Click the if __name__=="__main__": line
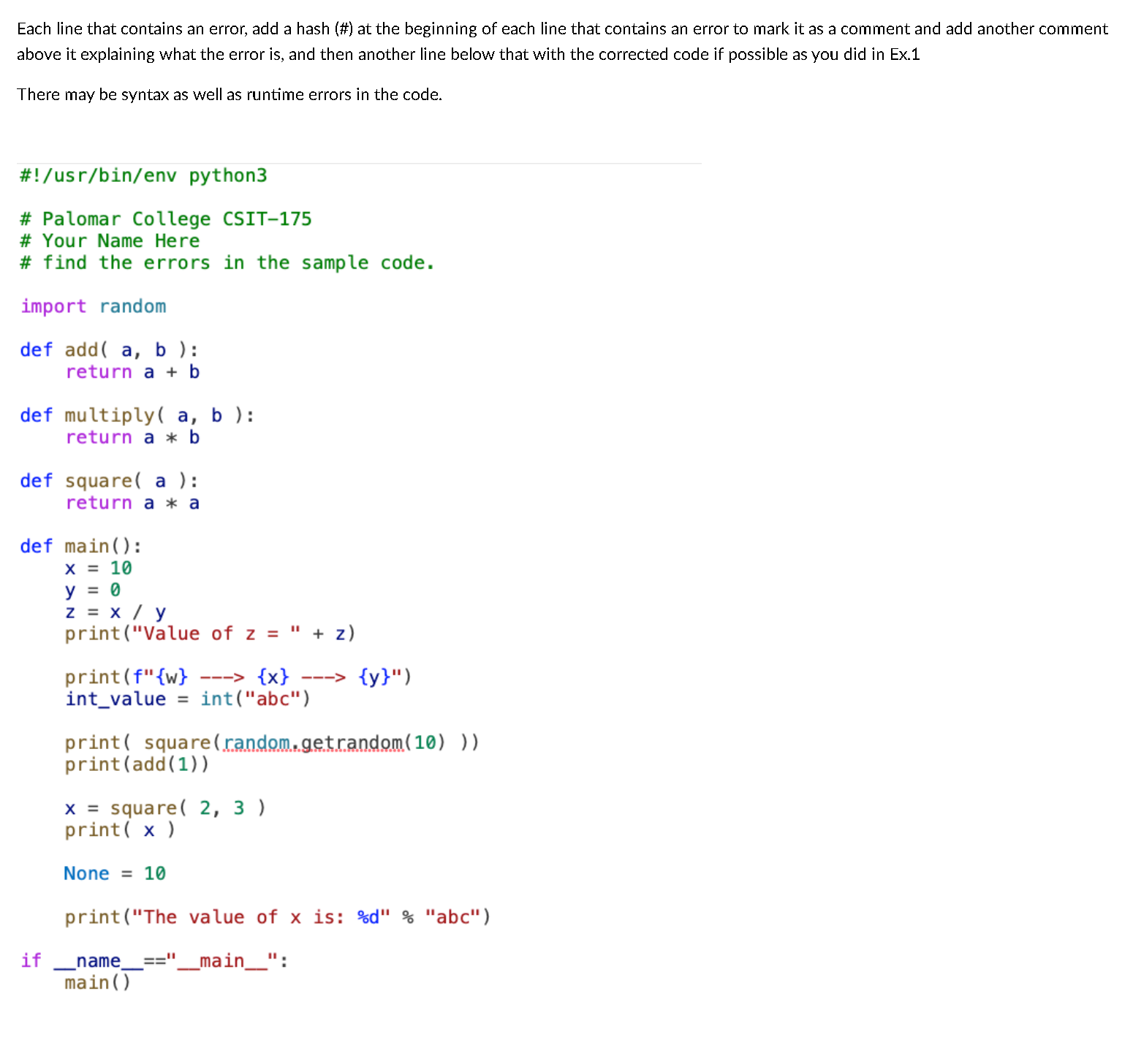 154,959
